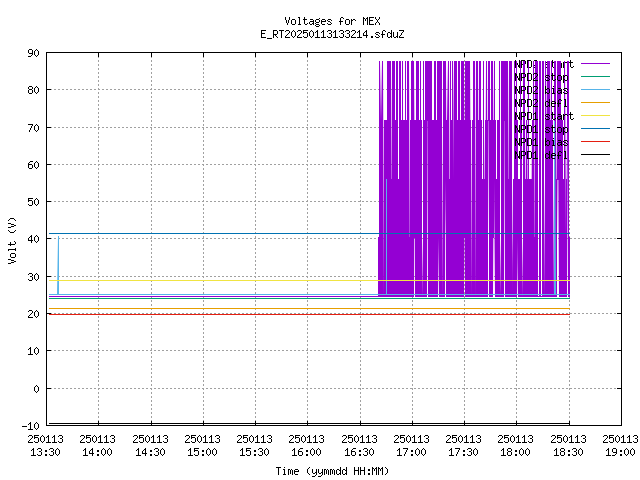The height and width of the screenshot is (480, 640).
Task: Select the file name E_RT20250113133214.sfduZ subtitle
Action: click(x=332, y=34)
